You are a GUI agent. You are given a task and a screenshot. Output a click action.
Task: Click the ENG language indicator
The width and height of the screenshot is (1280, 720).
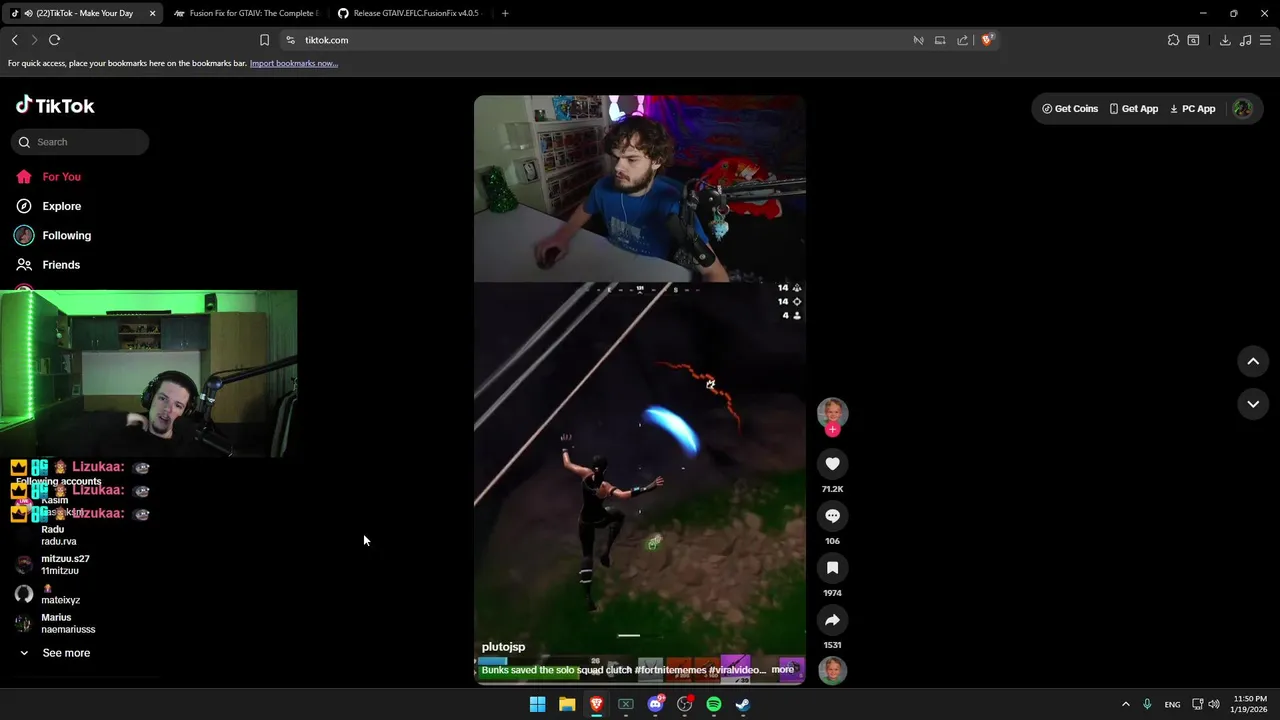(1172, 704)
